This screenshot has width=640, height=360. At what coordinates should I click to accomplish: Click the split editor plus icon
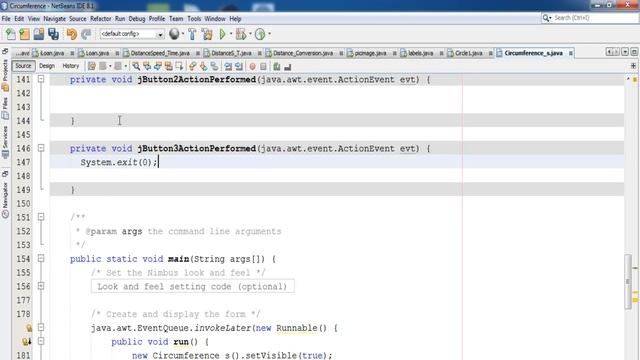tap(633, 66)
